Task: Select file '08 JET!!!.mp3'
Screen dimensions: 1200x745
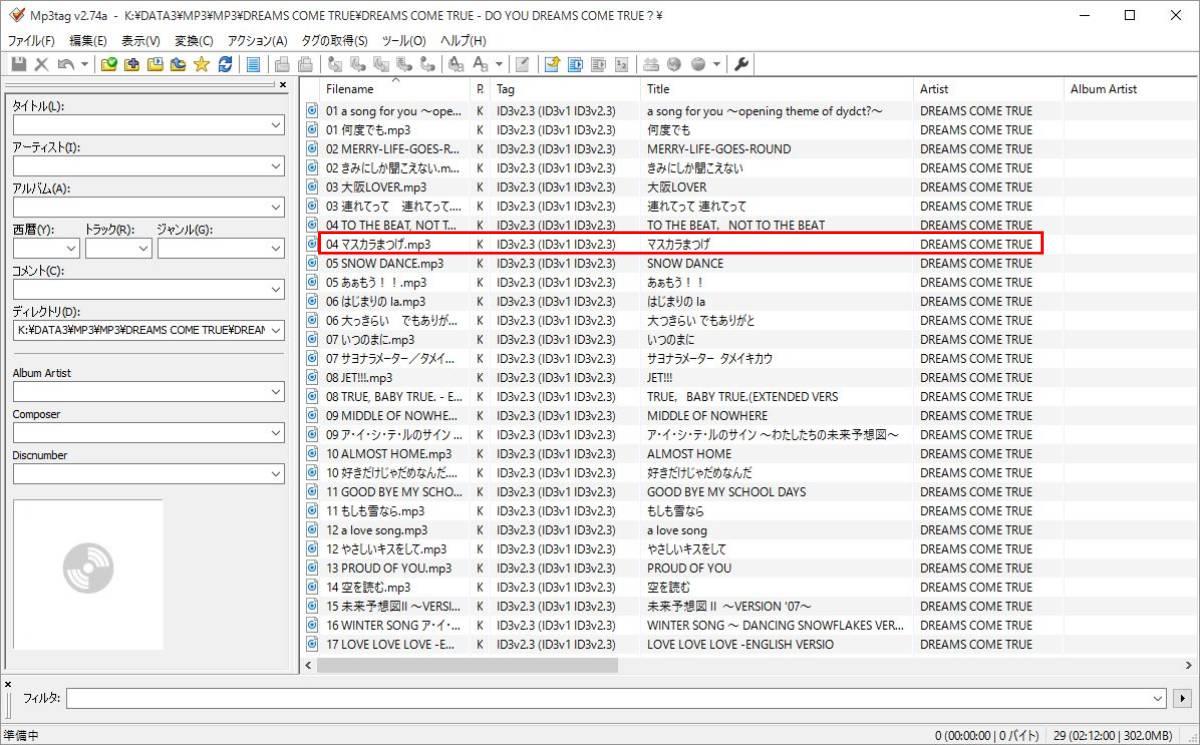Action: [359, 378]
